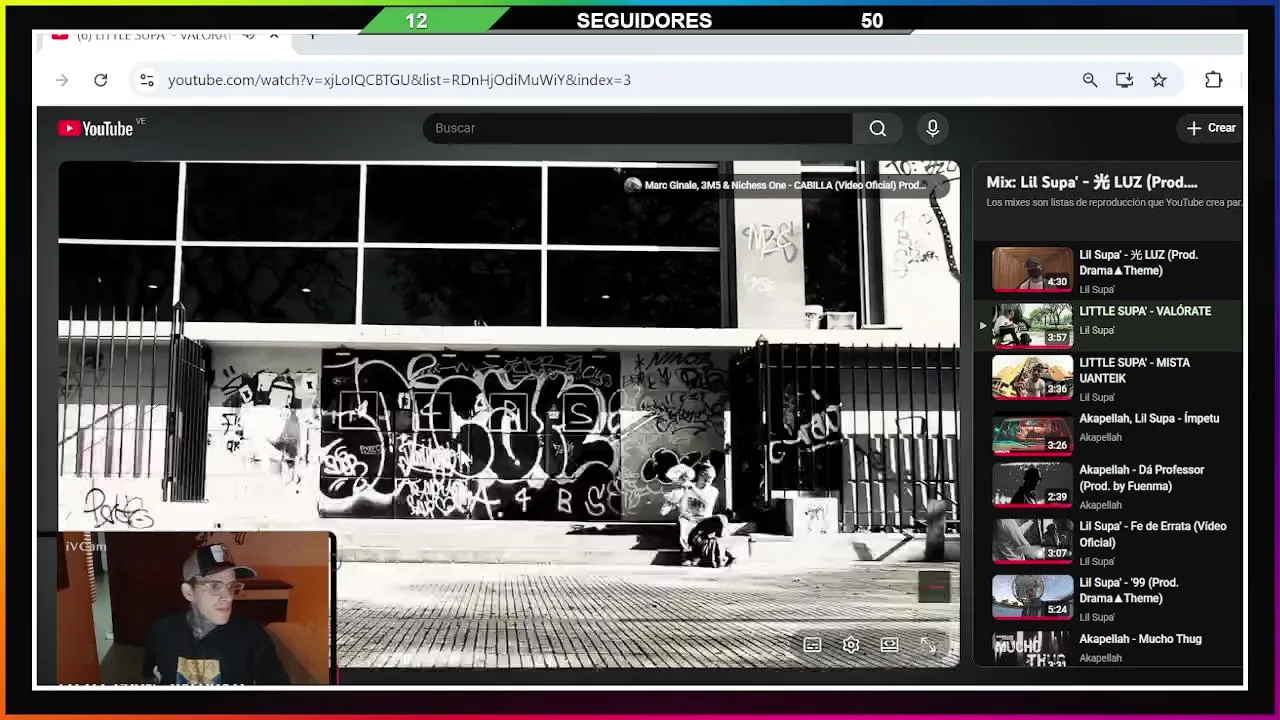Click the main video player area
Screen dimensions: 1280x720
(x=508, y=413)
